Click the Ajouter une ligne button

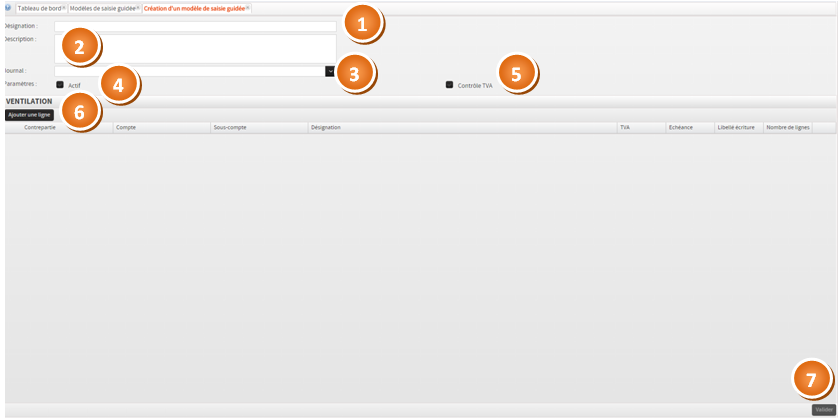29,115
